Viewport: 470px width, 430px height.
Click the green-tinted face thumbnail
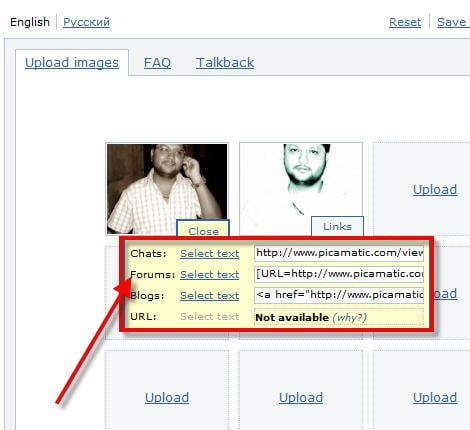(x=301, y=188)
